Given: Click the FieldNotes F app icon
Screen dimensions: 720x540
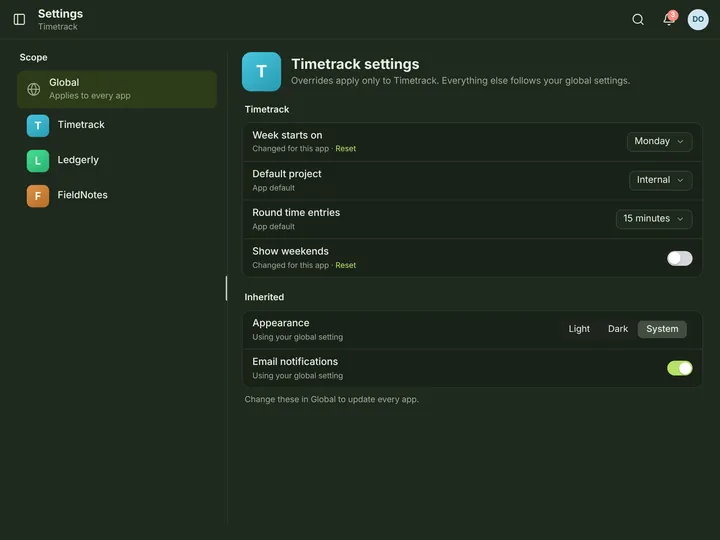Looking at the screenshot, I should coord(38,196).
